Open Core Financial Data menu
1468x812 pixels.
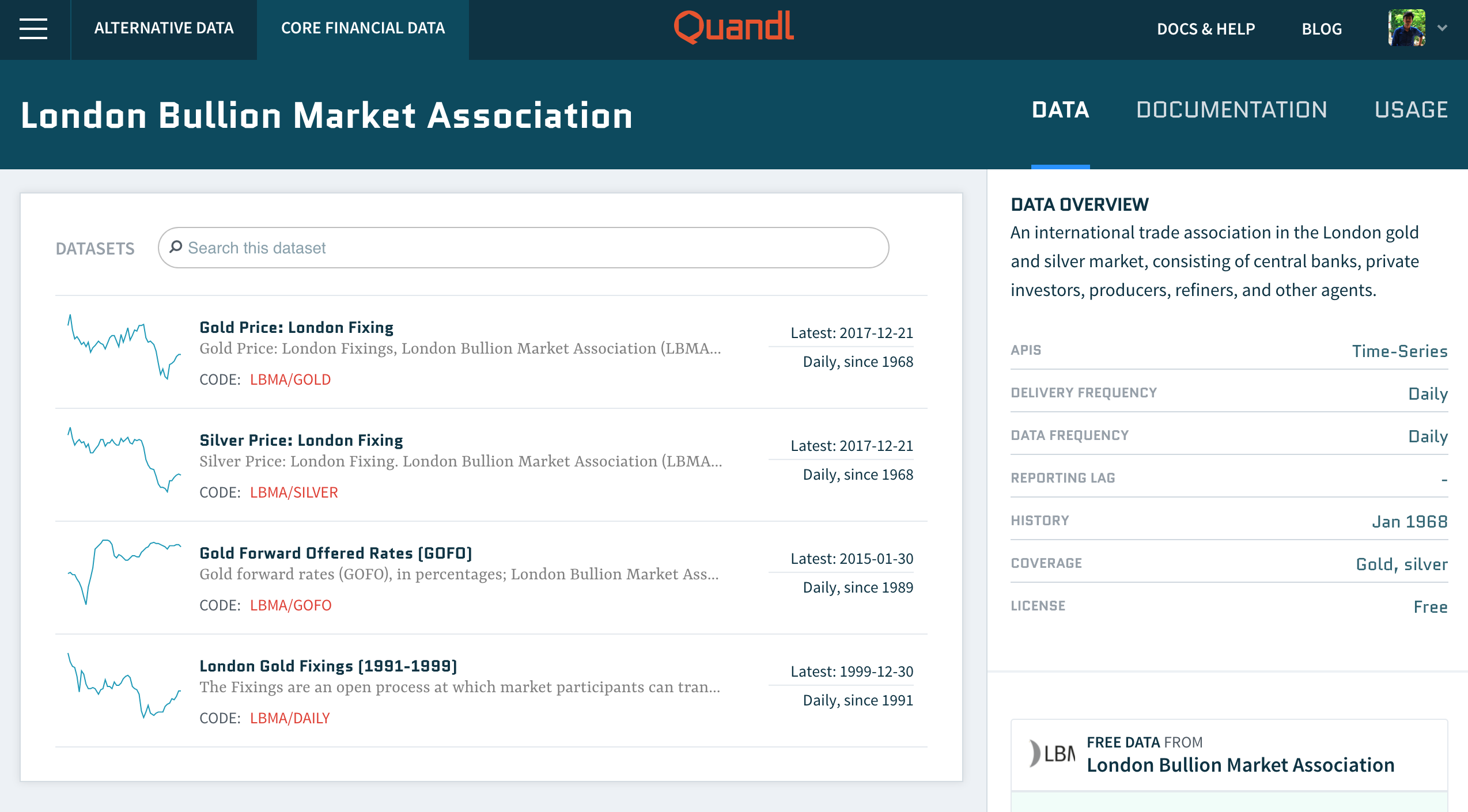362,28
